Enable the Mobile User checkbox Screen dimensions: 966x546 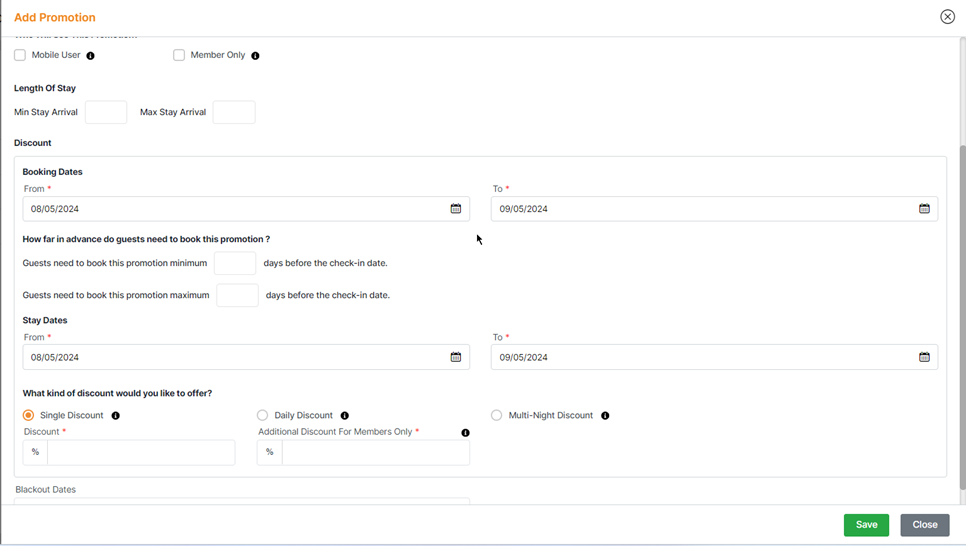pos(20,55)
